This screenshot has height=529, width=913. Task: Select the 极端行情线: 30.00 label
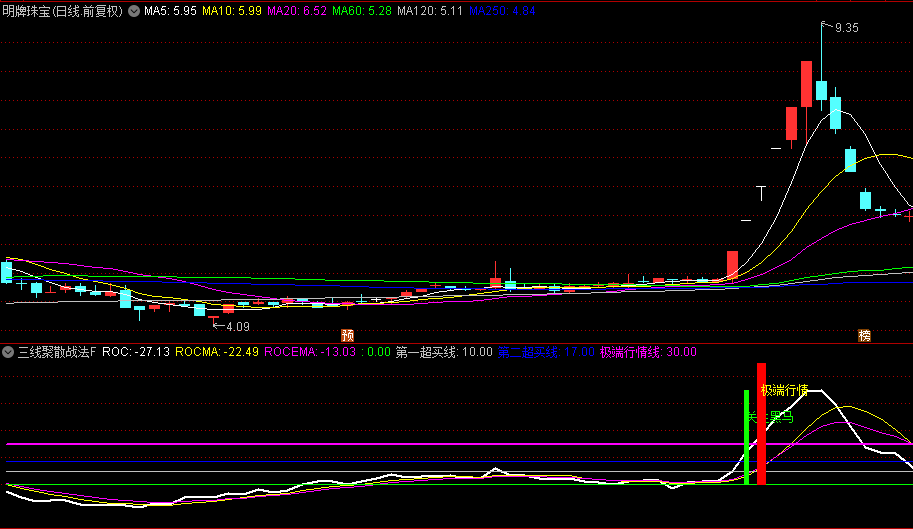point(648,352)
